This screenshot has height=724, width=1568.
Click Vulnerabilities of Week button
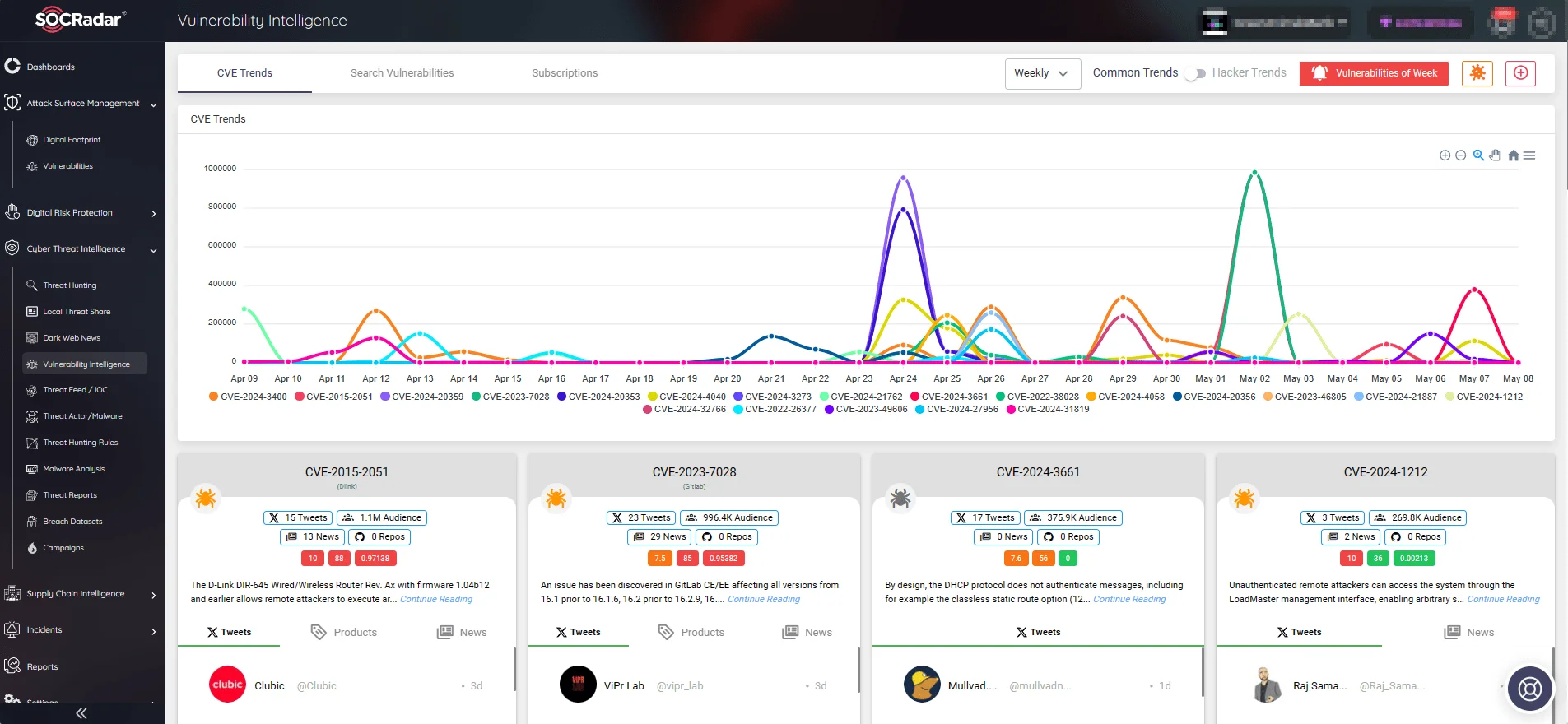click(1374, 73)
